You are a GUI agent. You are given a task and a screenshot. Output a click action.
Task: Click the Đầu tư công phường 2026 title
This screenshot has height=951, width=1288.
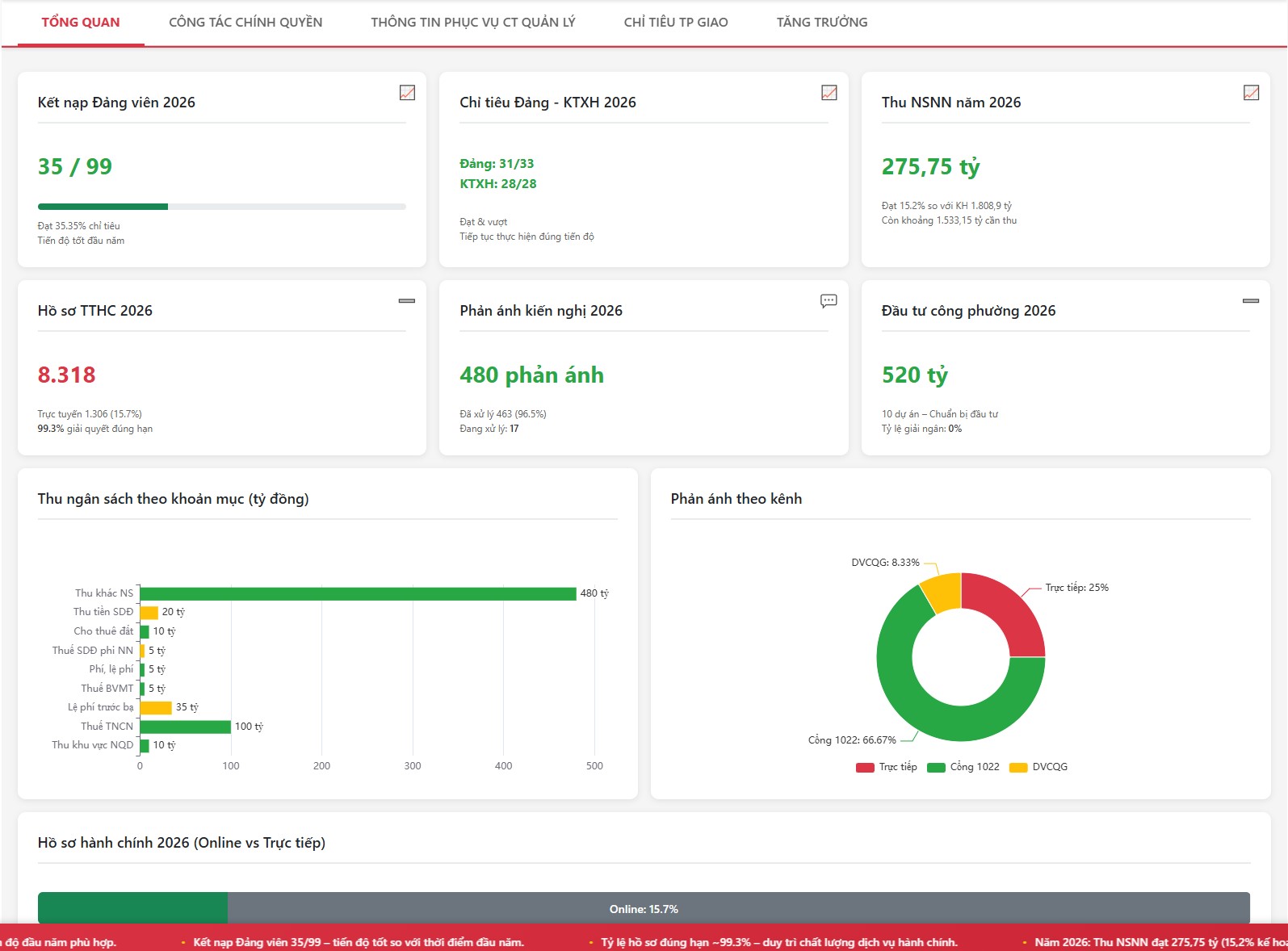click(968, 311)
